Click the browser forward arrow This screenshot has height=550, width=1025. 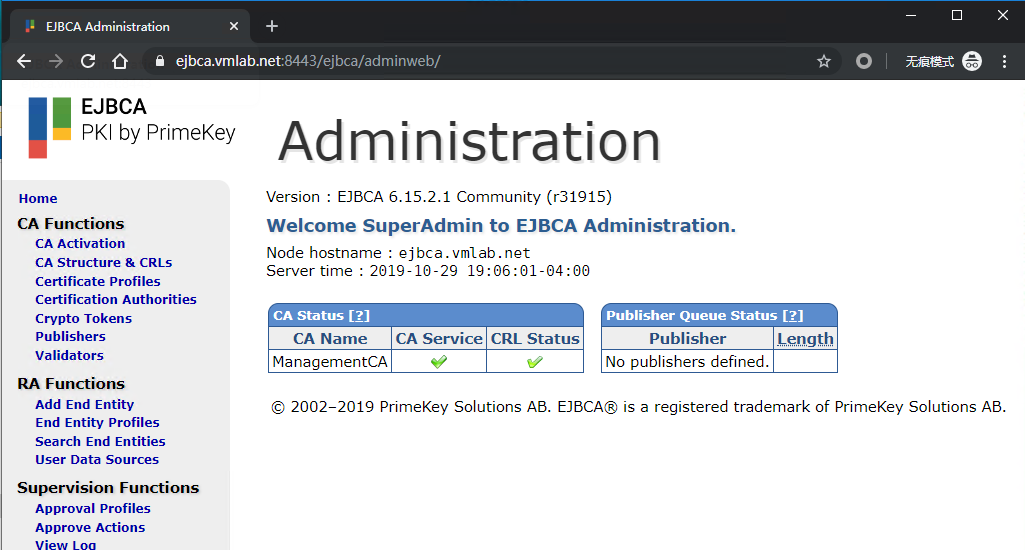point(56,61)
